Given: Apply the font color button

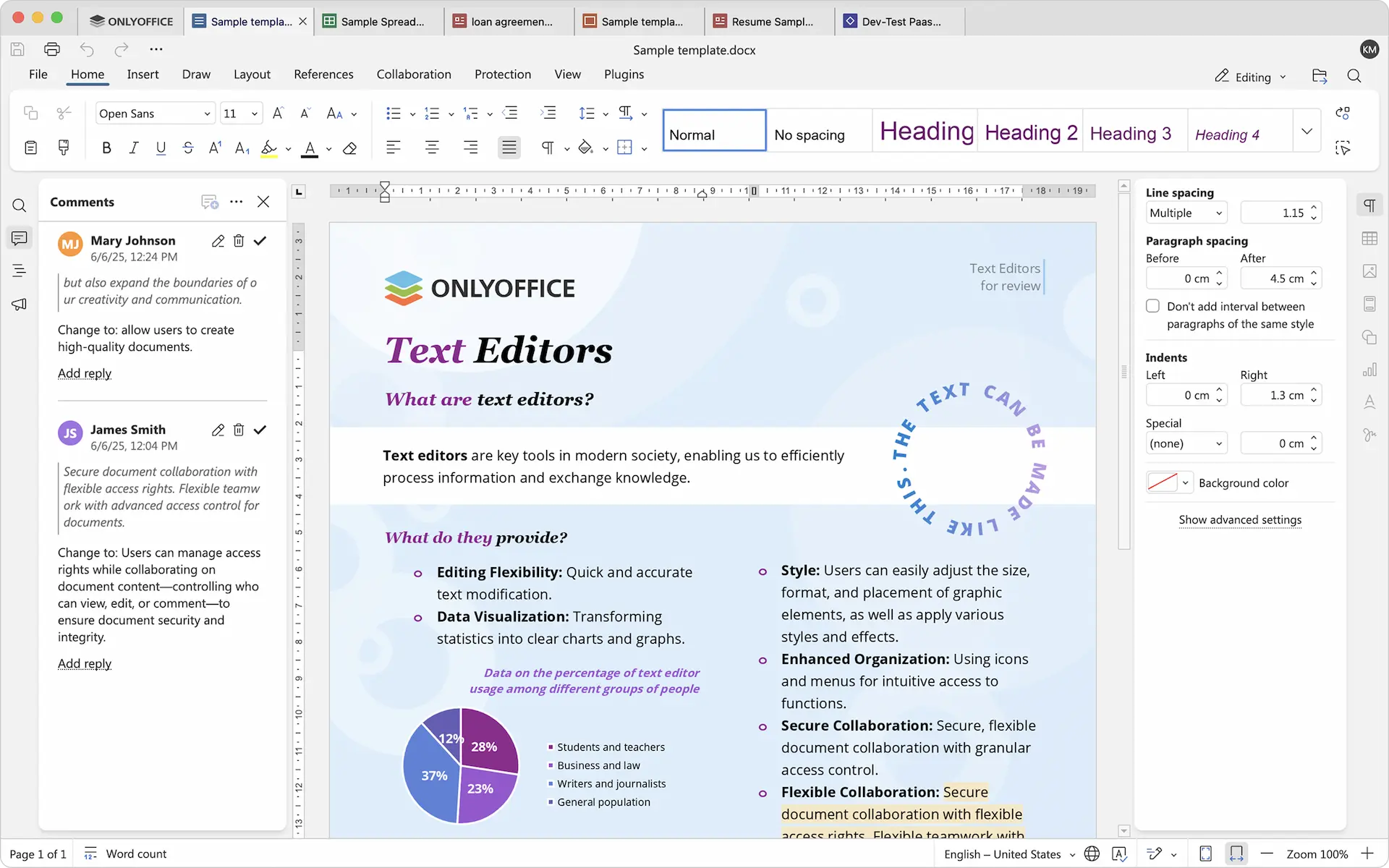Looking at the screenshot, I should tap(310, 148).
